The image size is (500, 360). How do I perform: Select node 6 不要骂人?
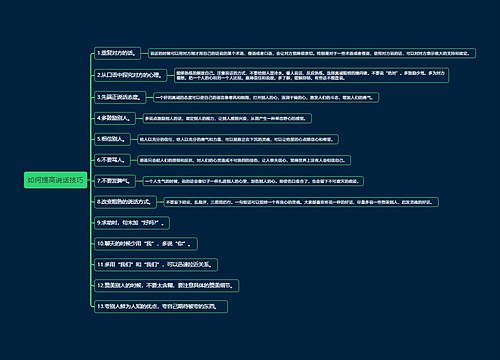point(112,160)
